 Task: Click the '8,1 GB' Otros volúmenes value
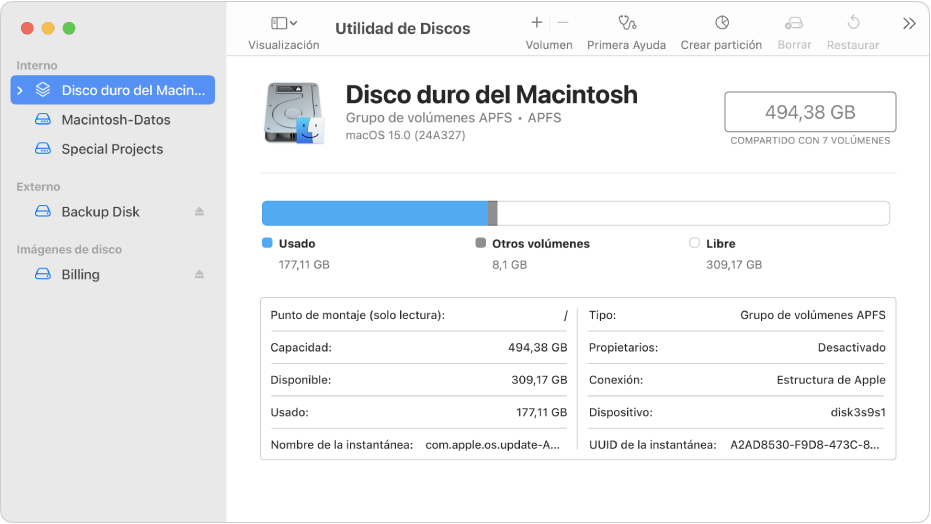(509, 265)
